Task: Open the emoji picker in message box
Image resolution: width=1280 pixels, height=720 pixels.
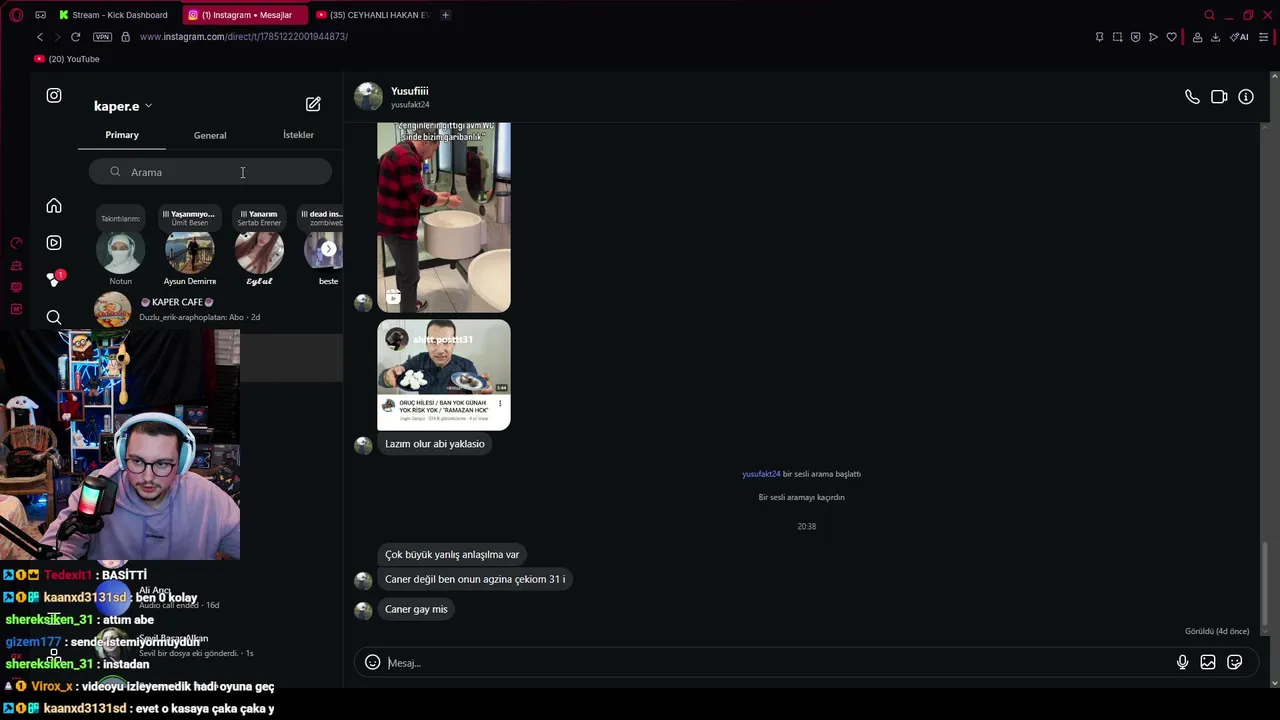Action: click(372, 662)
